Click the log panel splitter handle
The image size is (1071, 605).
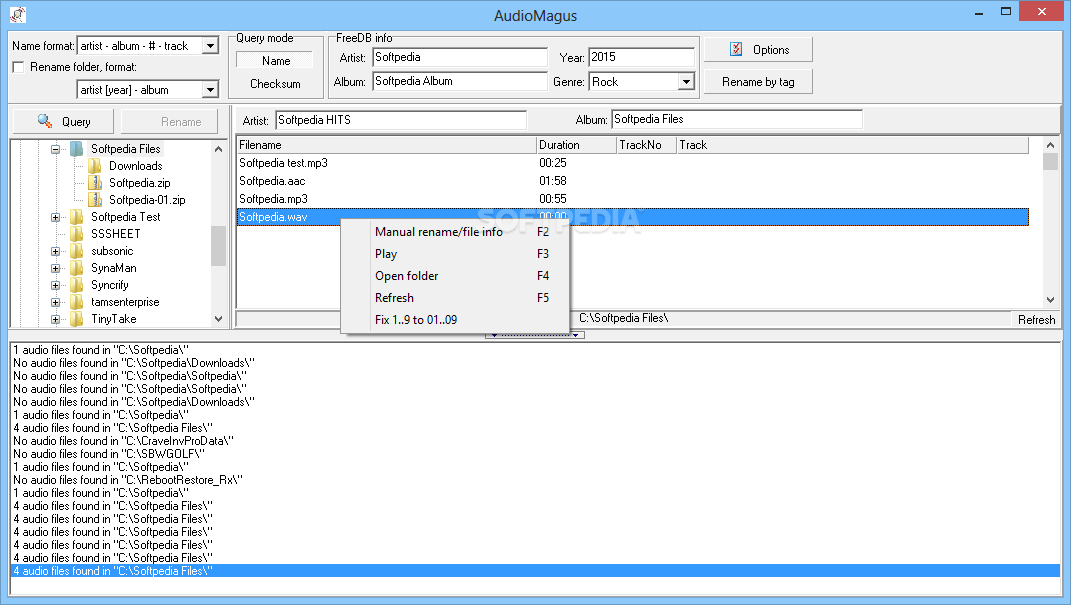click(535, 335)
